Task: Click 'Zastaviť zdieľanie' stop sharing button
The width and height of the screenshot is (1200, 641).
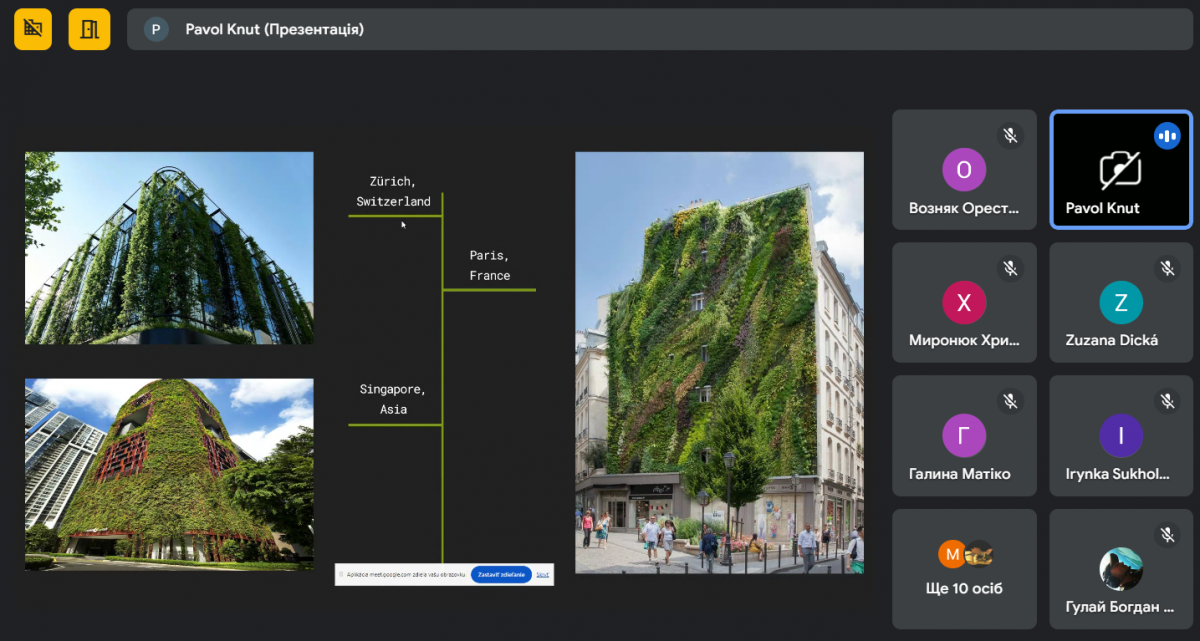Action: point(501,575)
